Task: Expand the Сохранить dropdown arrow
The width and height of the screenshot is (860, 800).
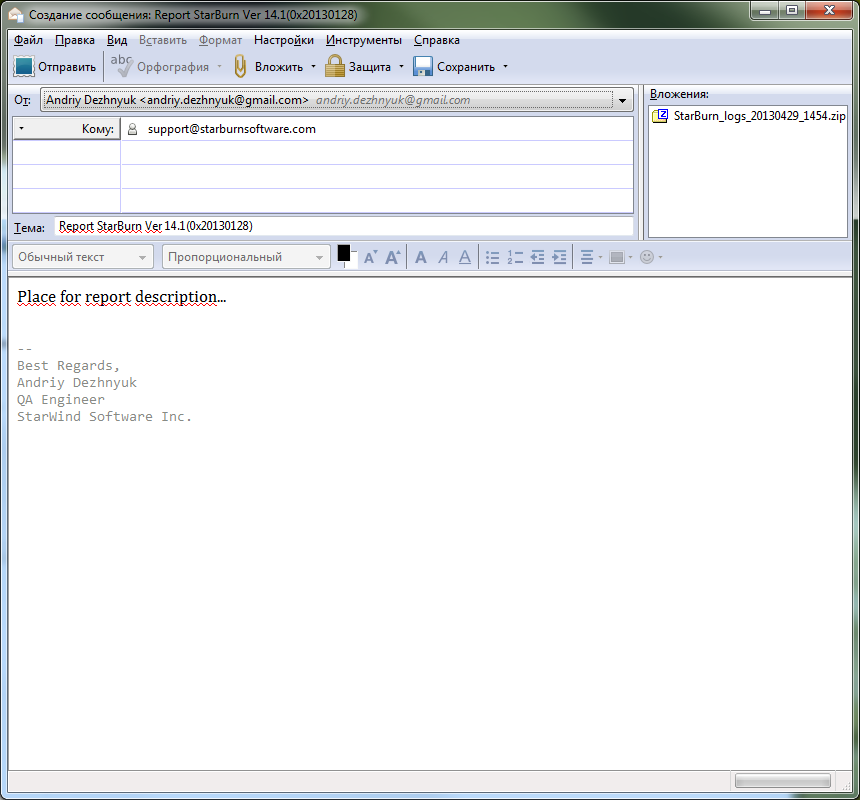Action: (x=506, y=67)
